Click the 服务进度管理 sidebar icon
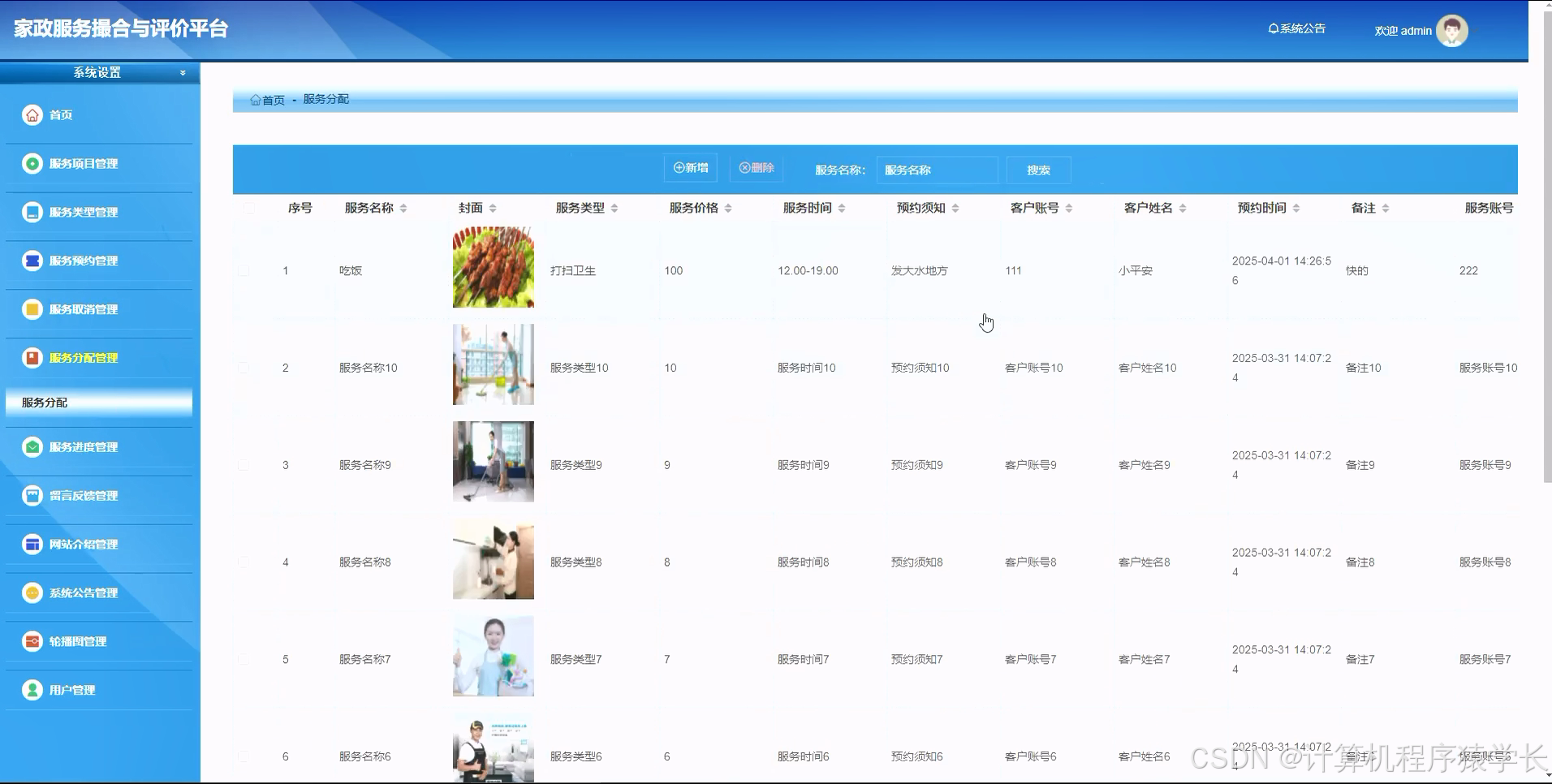 tap(32, 446)
